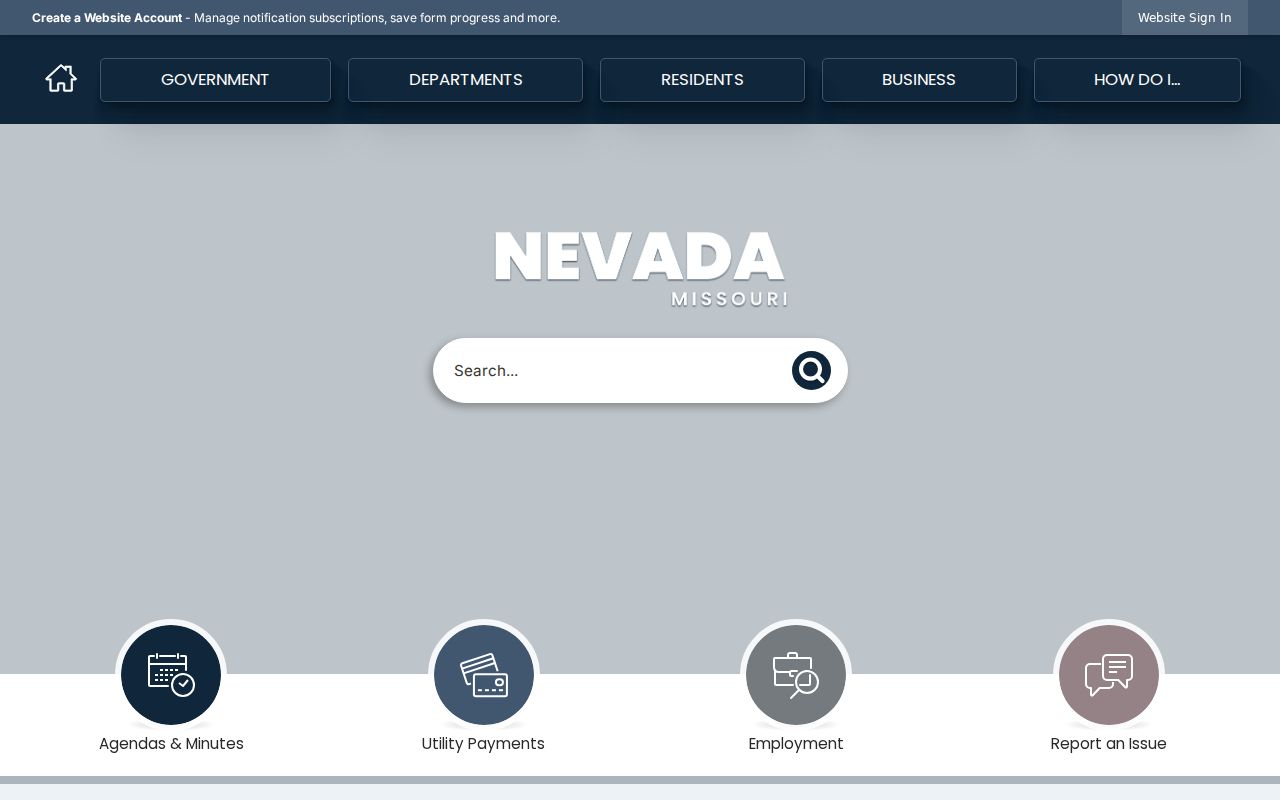
Task: Click the Utility Payments text label
Action: point(483,744)
